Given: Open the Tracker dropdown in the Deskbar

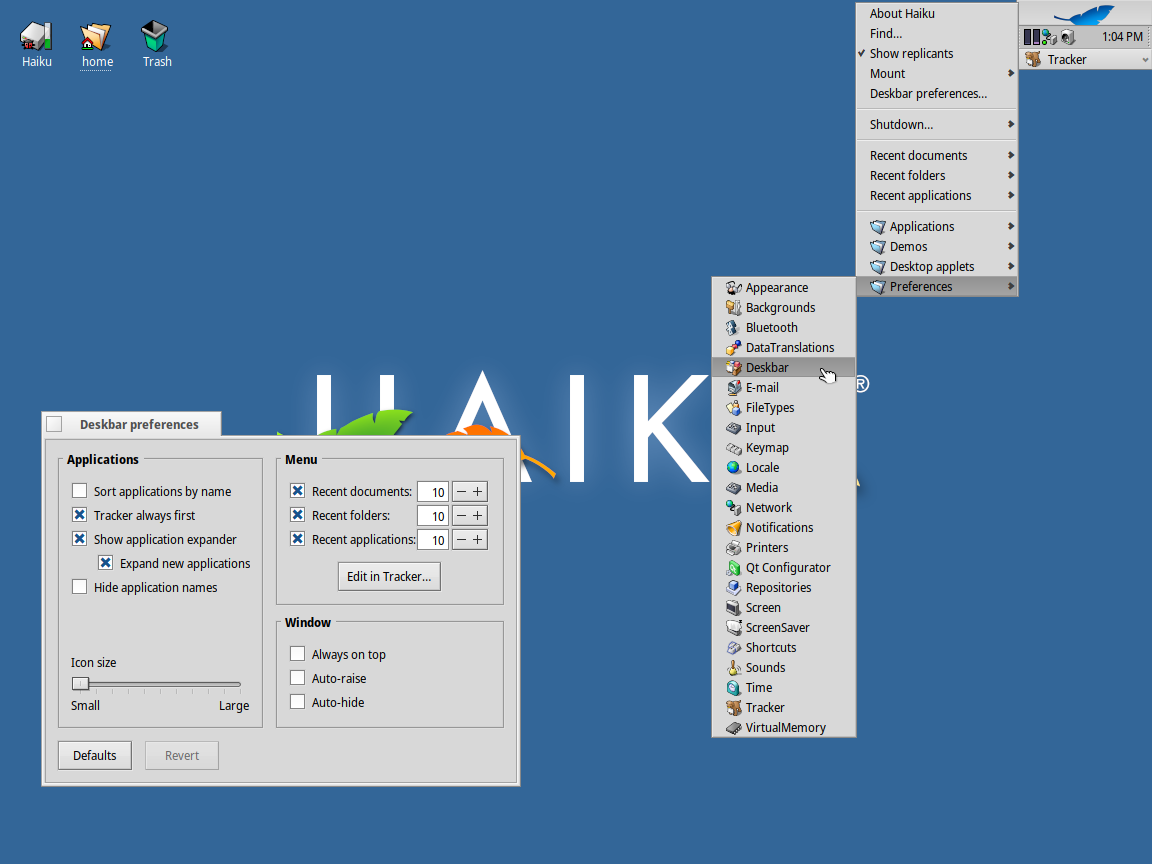Looking at the screenshot, I should click(x=1085, y=58).
